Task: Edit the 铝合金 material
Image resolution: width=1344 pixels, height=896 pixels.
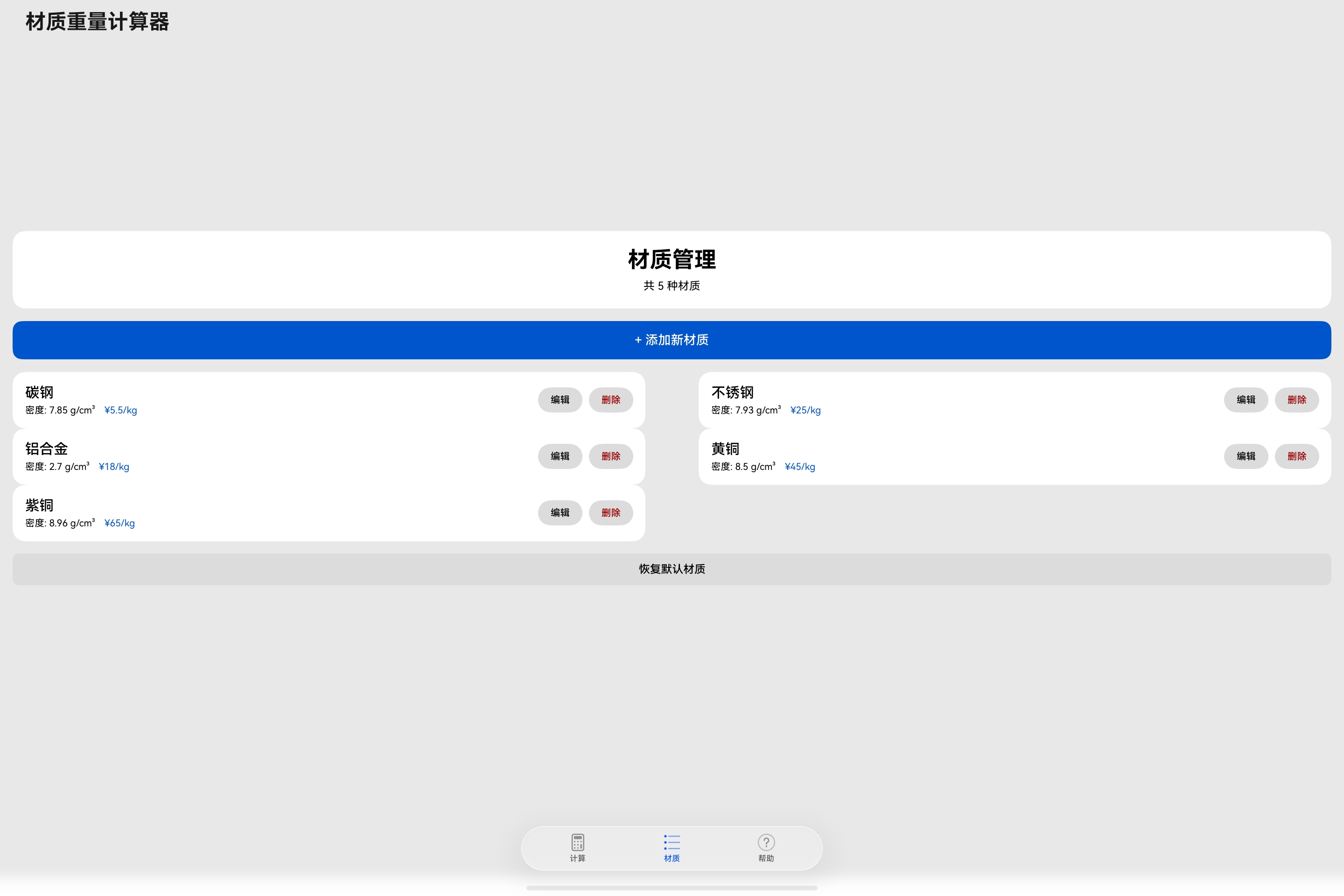Action: pyautogui.click(x=560, y=456)
